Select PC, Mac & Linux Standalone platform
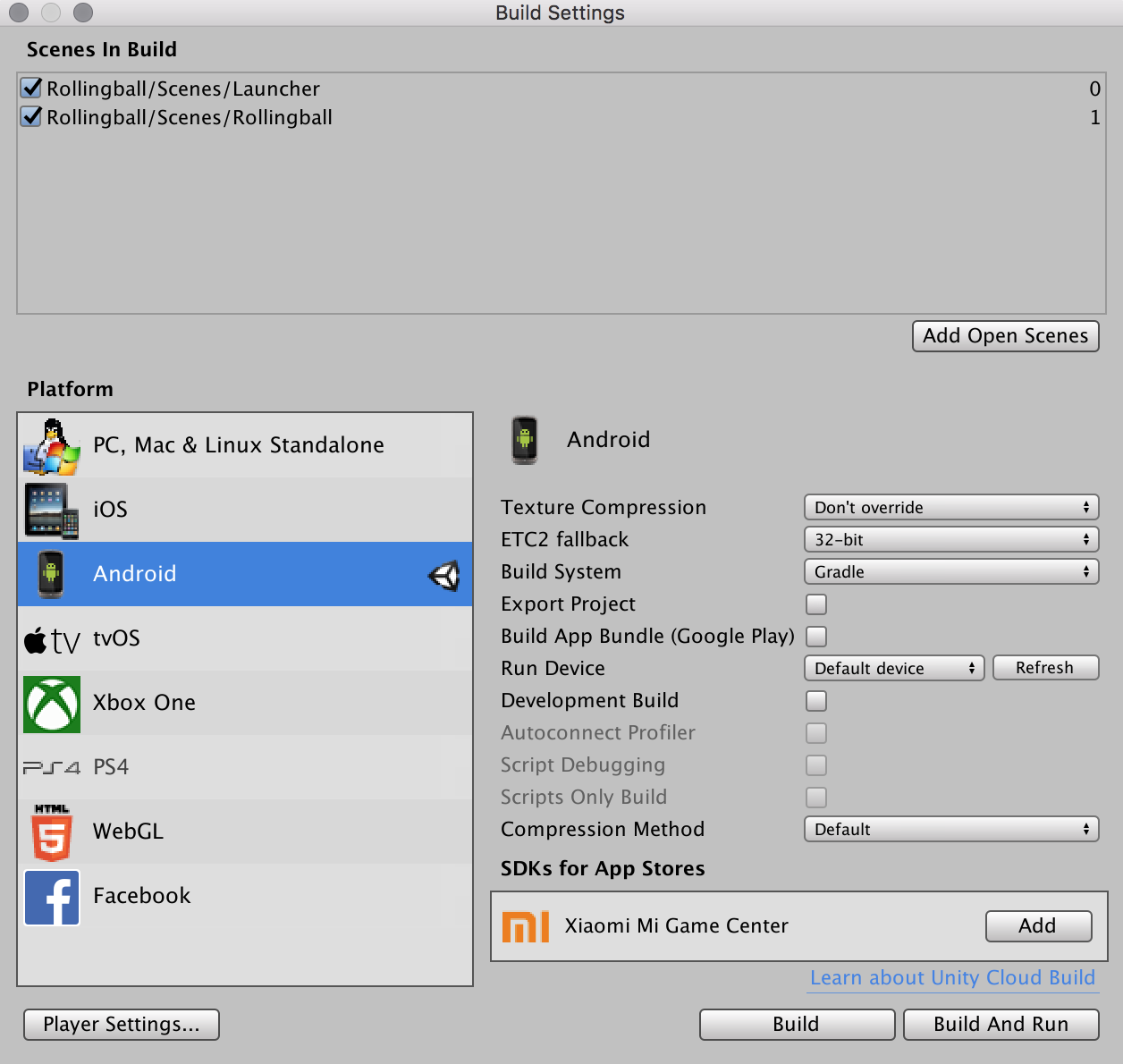The height and width of the screenshot is (1064, 1123). (245, 445)
